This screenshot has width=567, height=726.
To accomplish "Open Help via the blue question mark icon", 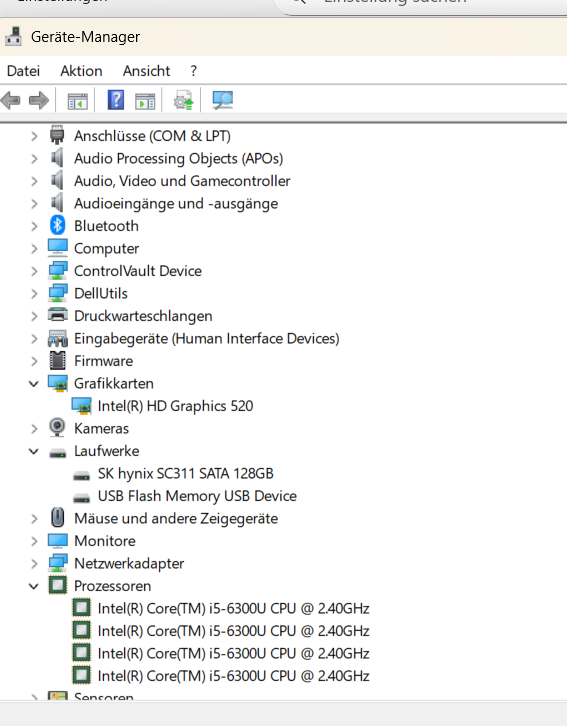I will point(116,100).
